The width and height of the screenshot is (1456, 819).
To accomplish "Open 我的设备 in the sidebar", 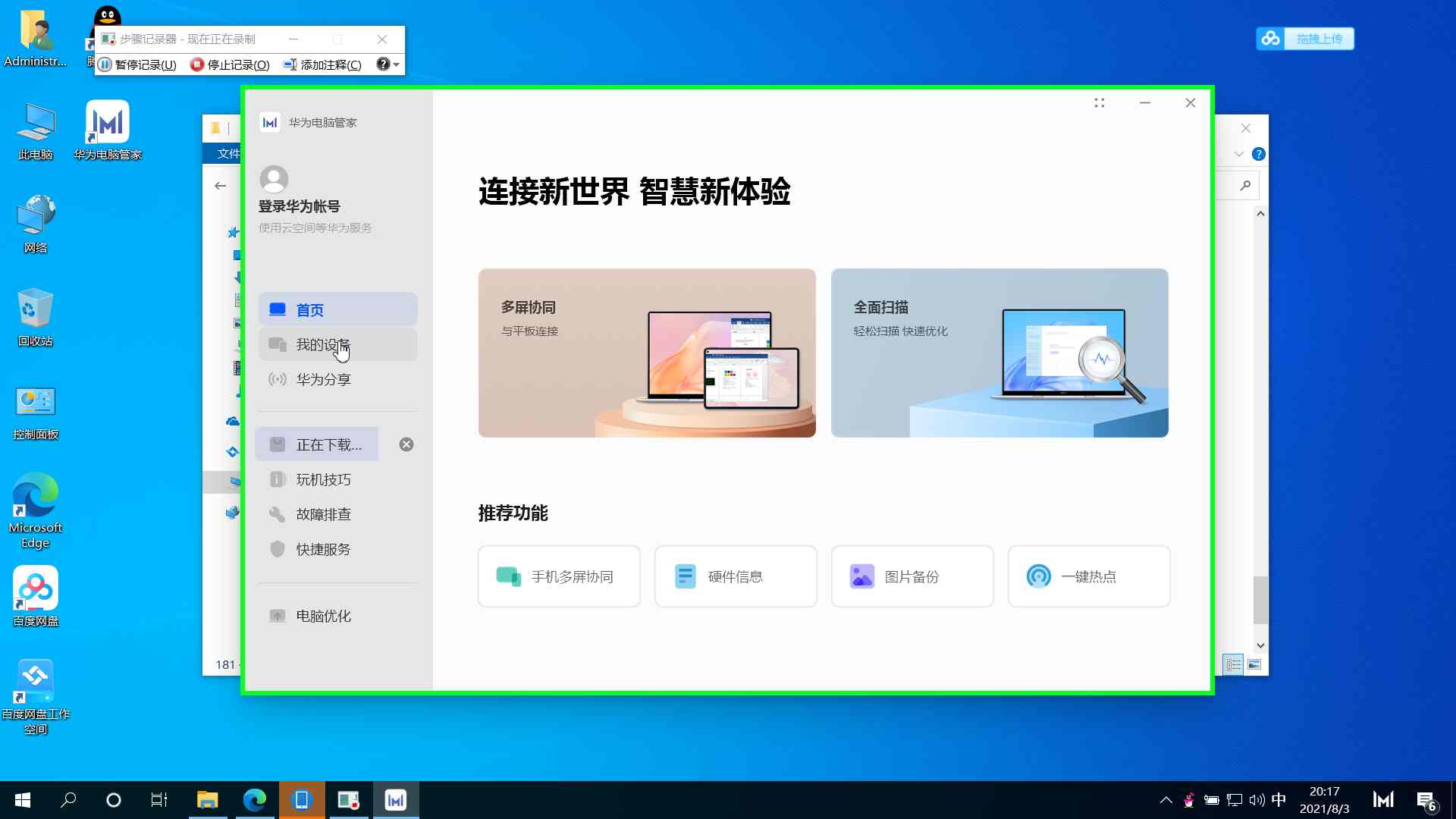I will [x=322, y=344].
